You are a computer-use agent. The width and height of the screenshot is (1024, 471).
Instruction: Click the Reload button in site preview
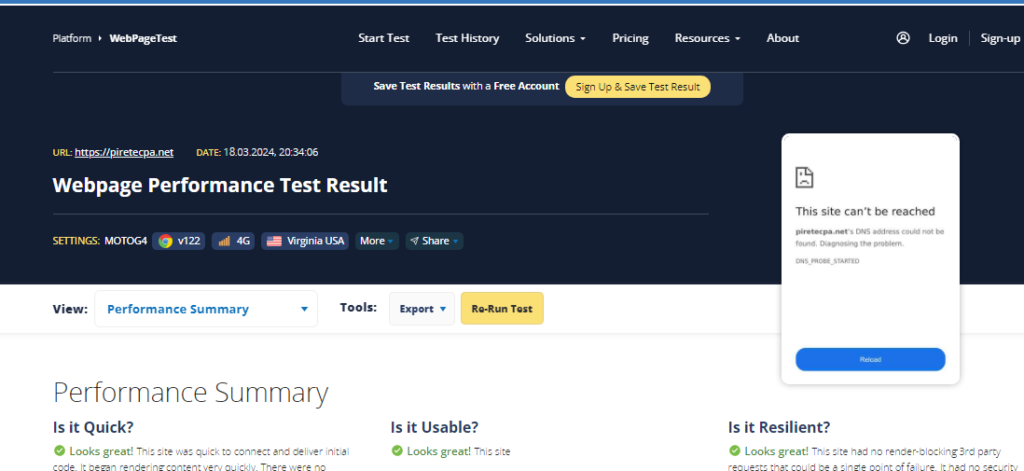point(870,359)
